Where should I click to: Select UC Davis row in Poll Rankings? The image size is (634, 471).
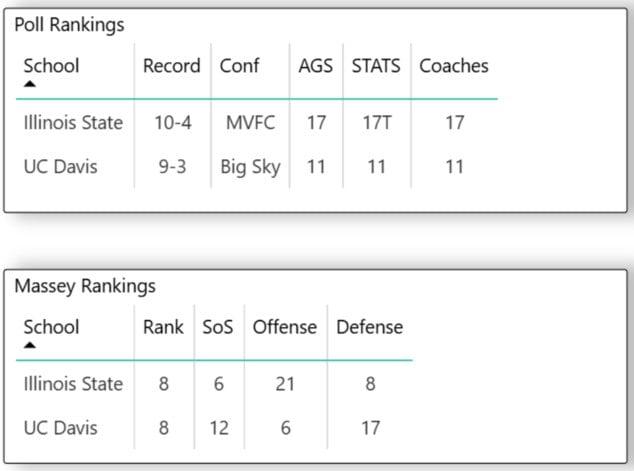coord(60,167)
